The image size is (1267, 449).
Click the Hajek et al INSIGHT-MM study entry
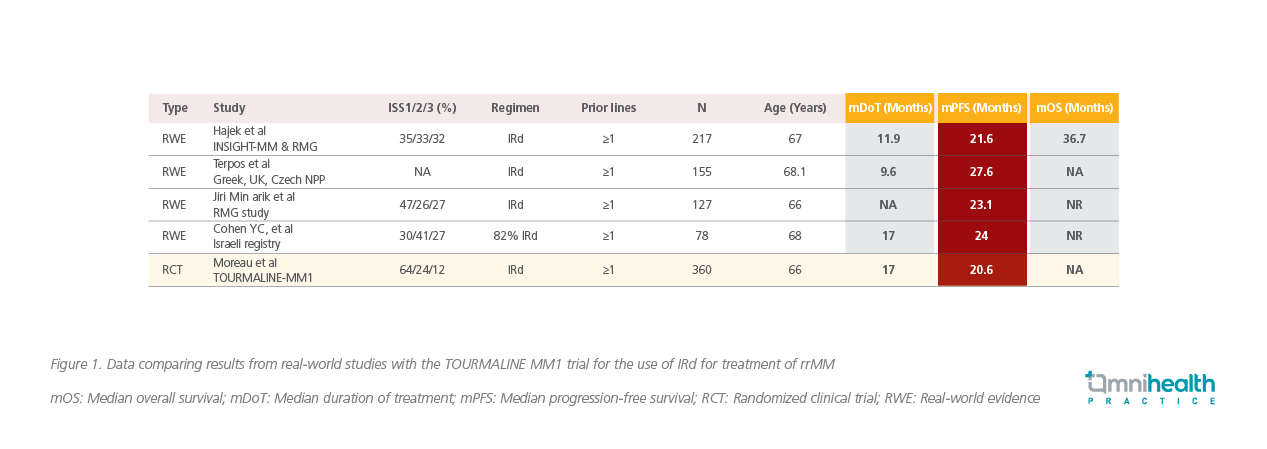tap(264, 139)
